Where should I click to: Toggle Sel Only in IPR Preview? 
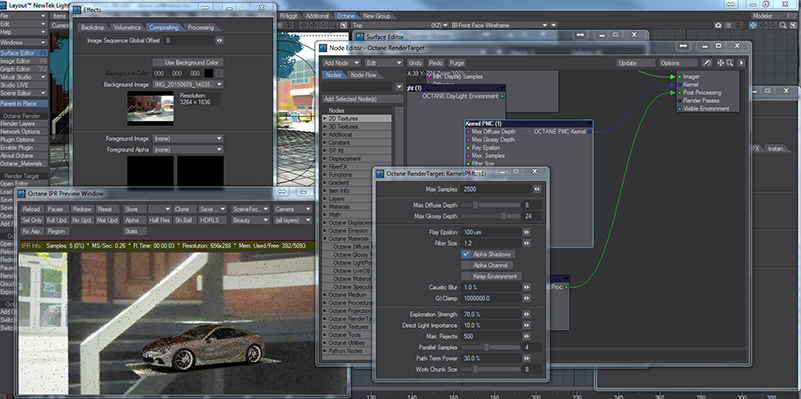[x=32, y=220]
